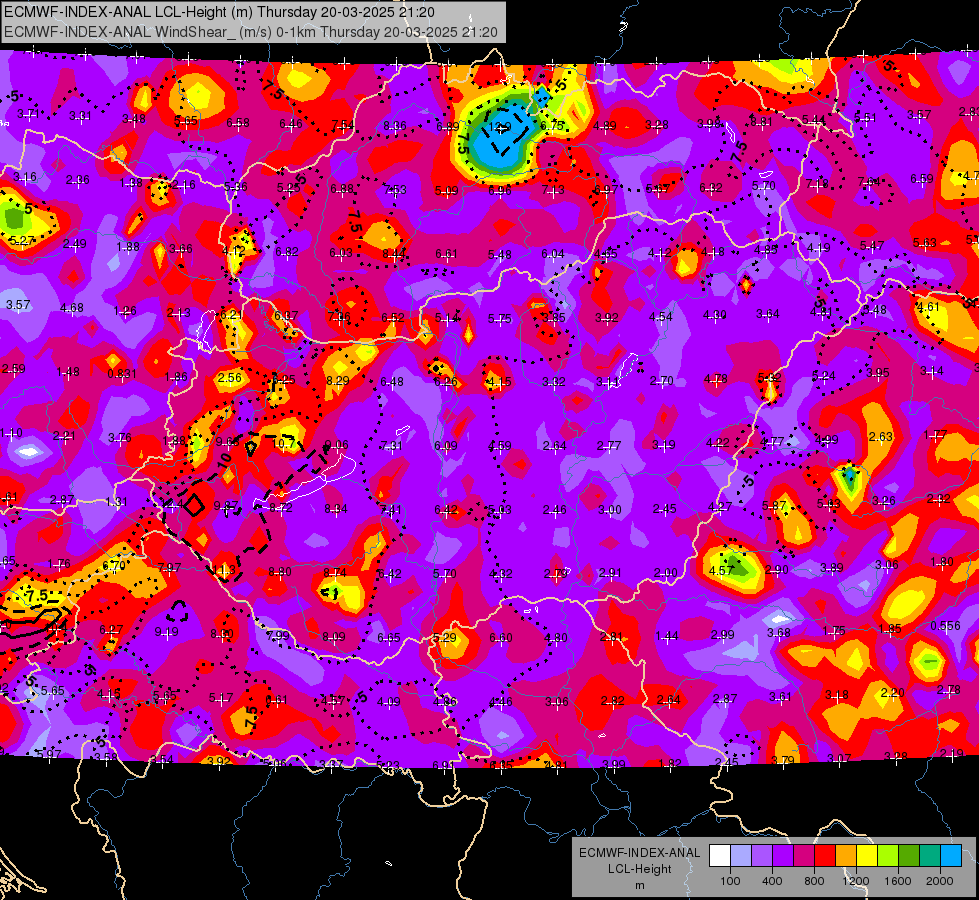Click the red legend swatch
Image resolution: width=979 pixels, height=900 pixels.
pos(825,856)
